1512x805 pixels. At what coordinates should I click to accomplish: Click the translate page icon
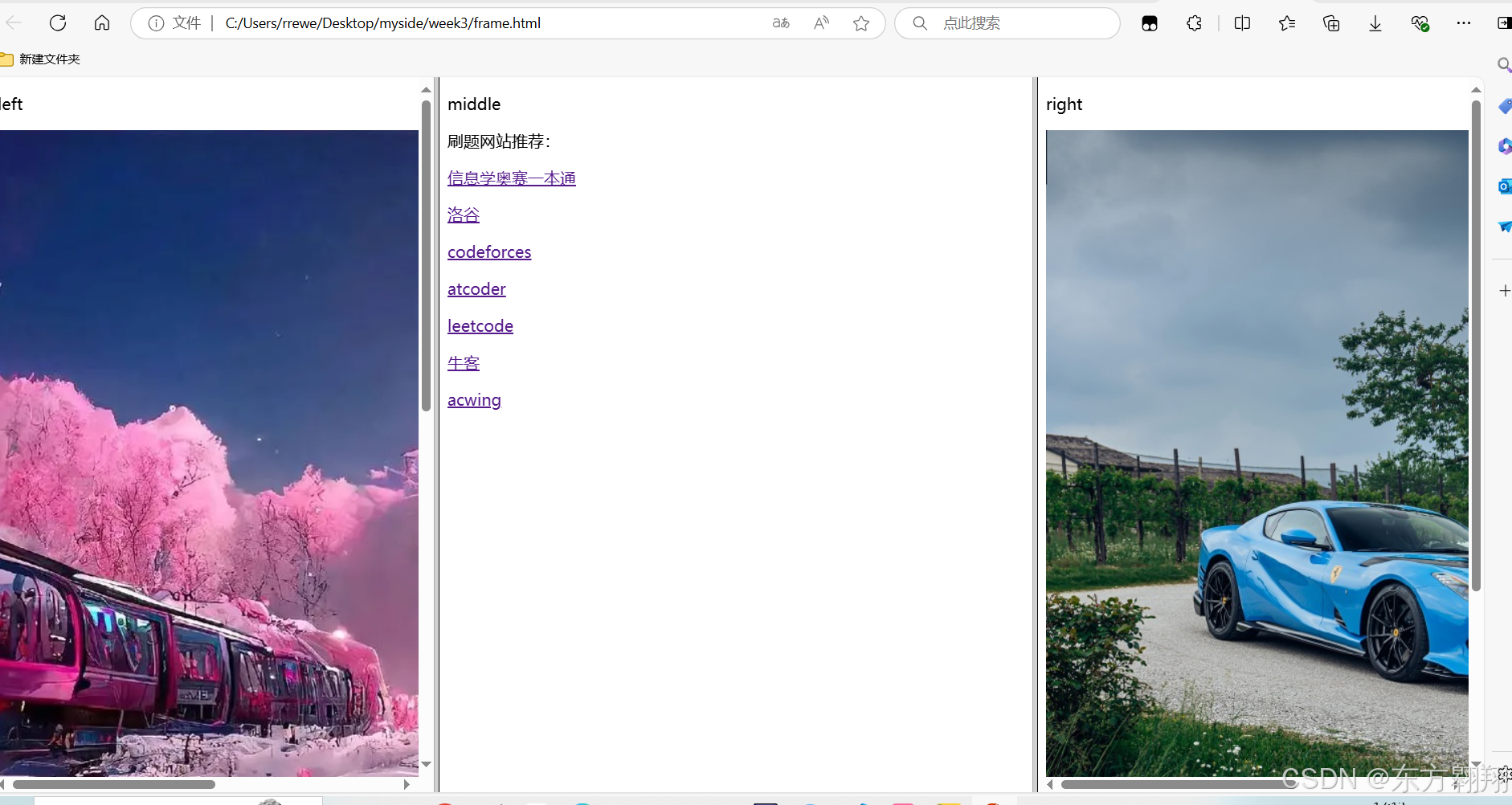point(781,23)
